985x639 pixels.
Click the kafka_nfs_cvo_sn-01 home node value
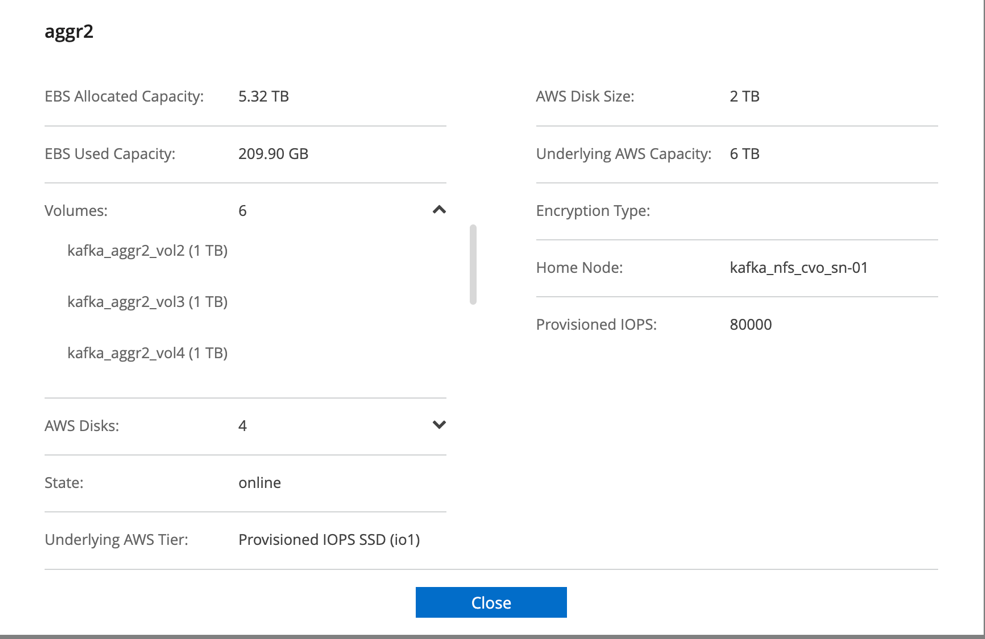point(798,267)
